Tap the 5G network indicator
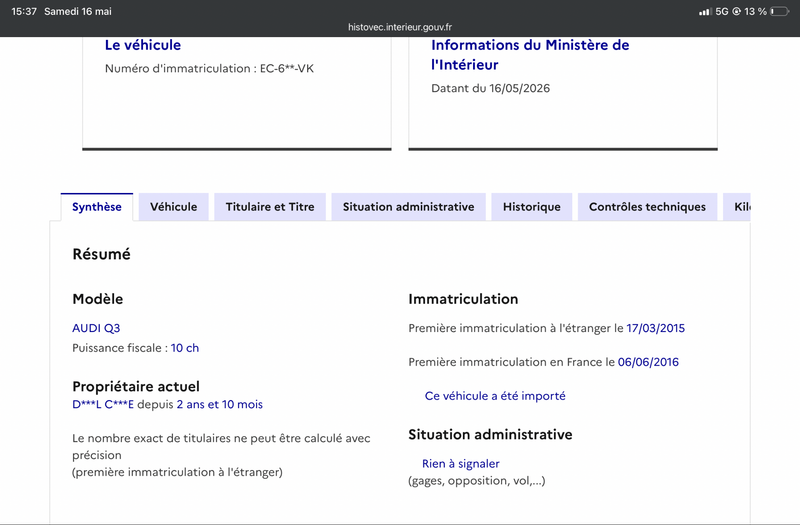Viewport: 800px width, 525px height. click(722, 11)
